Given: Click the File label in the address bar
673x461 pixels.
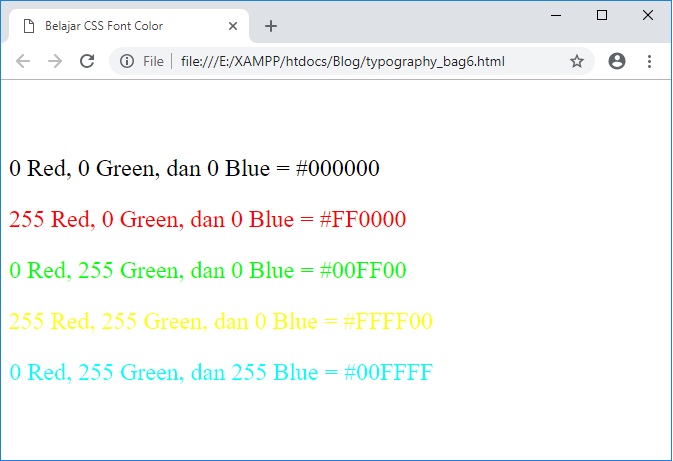Looking at the screenshot, I should coord(153,61).
